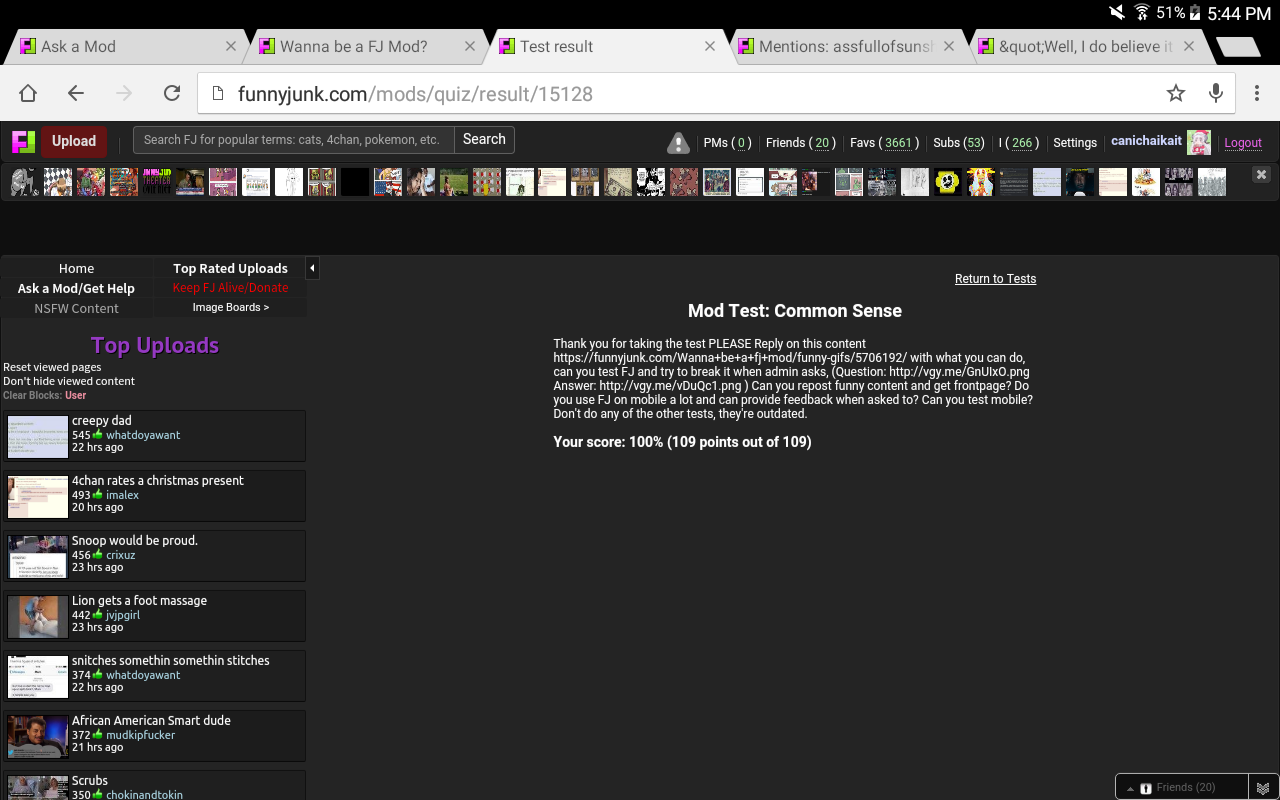Screen dimensions: 1280x800
Task: Dismiss the thumbnail strip with X
Action: pos(1261,175)
